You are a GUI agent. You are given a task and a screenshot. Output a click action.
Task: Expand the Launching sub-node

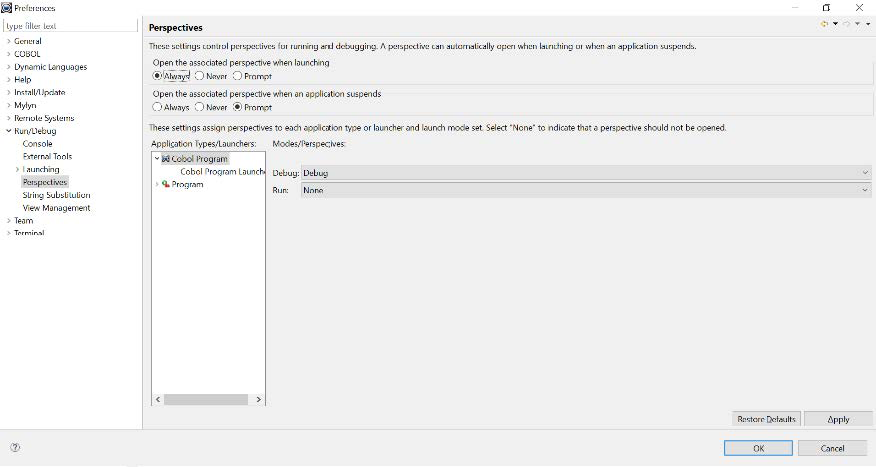pyautogui.click(x=17, y=169)
